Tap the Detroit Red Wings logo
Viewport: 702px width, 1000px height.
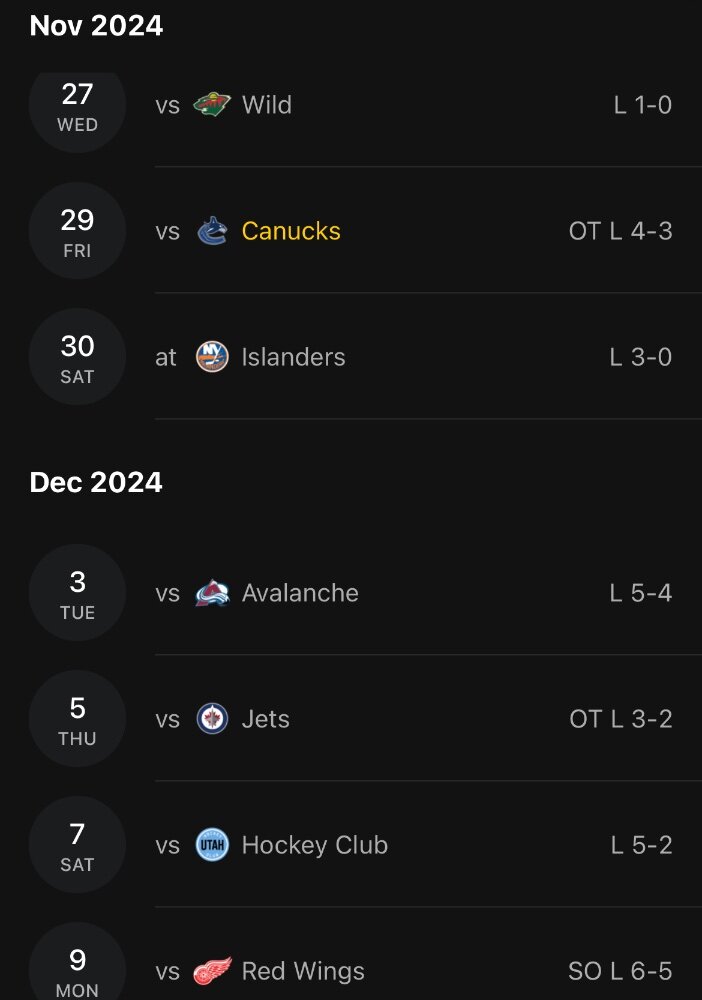212,971
